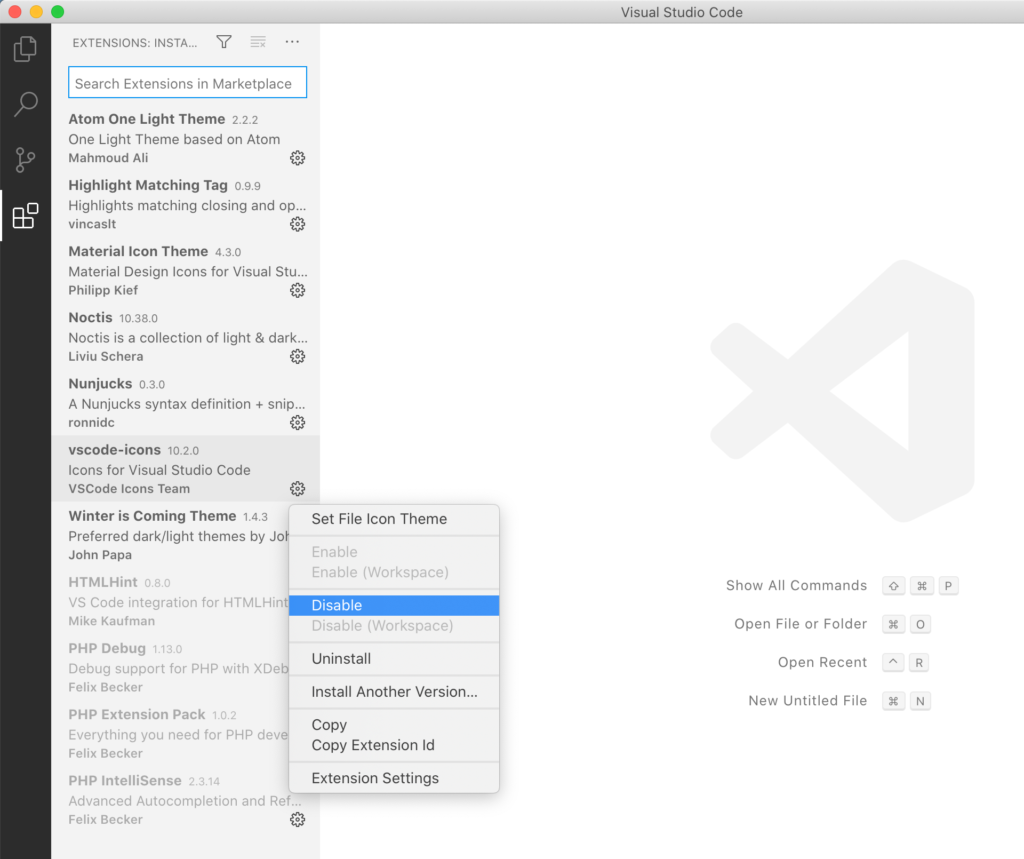The image size is (1024, 859).
Task: Open the Extensions views and more actions menu
Action: pyautogui.click(x=292, y=42)
